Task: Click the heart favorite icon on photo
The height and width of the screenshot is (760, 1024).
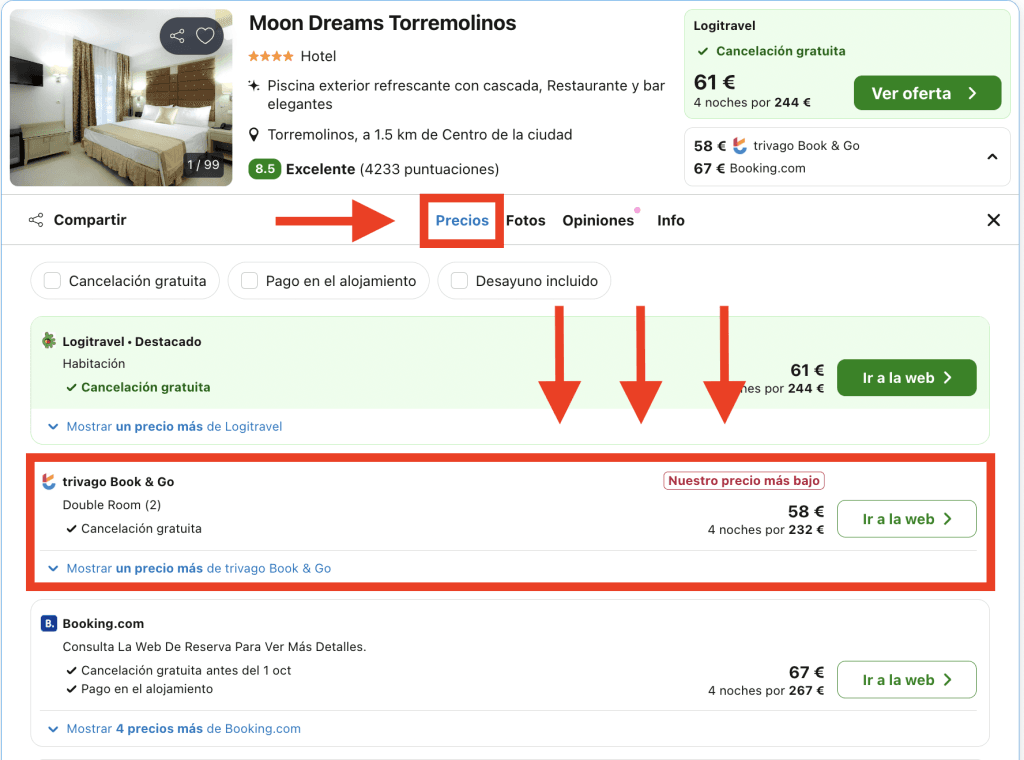Action: (205, 37)
